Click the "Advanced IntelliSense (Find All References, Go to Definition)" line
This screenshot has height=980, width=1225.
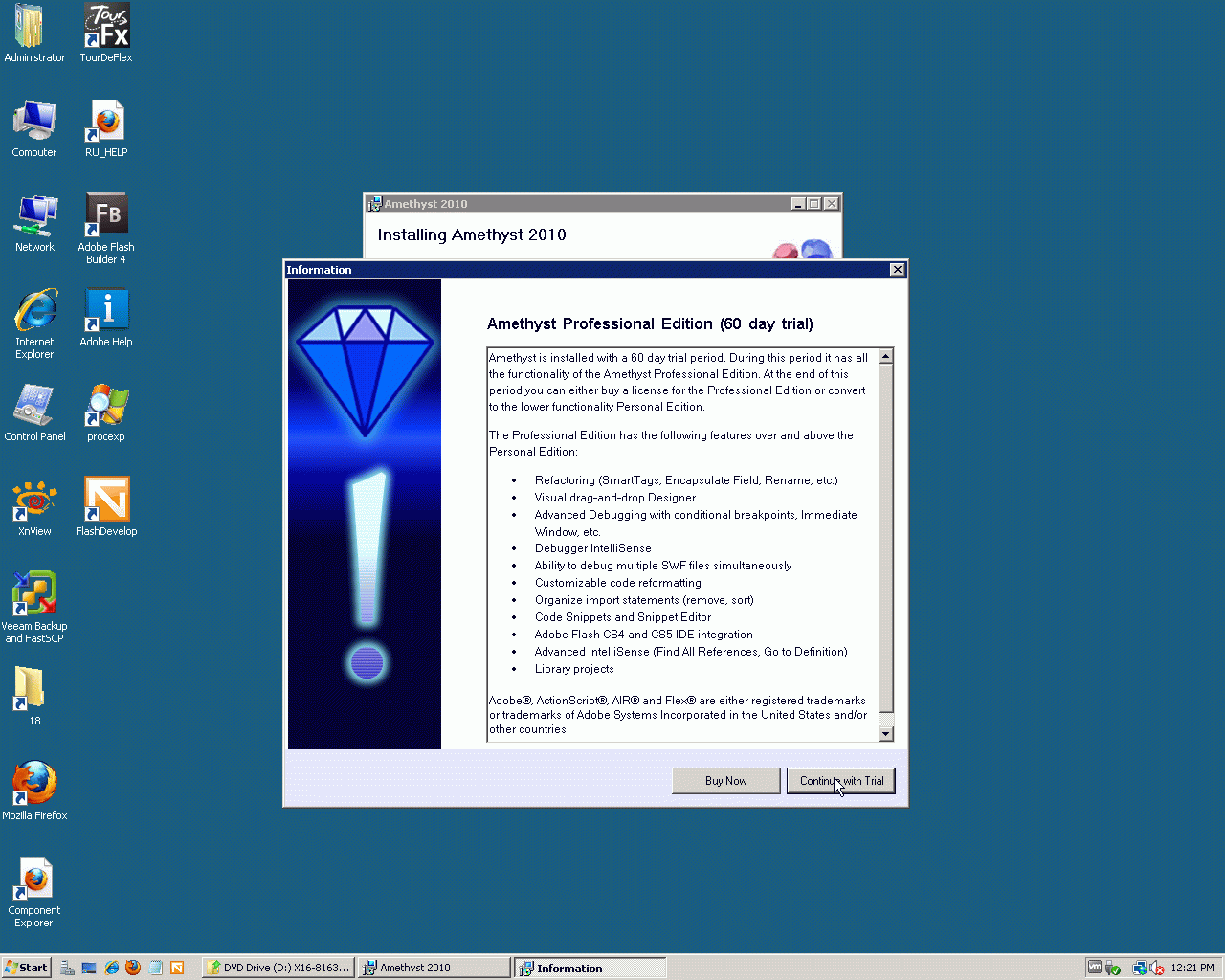pos(691,652)
